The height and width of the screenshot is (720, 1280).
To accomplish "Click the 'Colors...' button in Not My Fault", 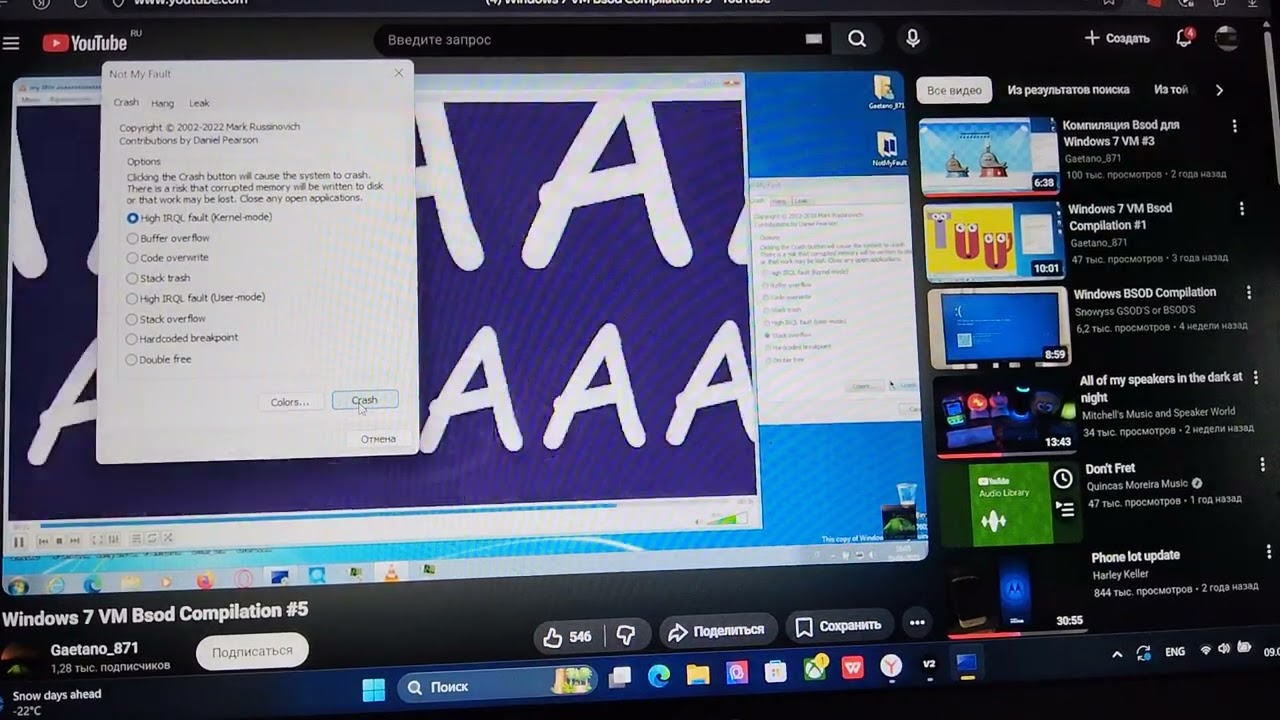I will tap(290, 402).
